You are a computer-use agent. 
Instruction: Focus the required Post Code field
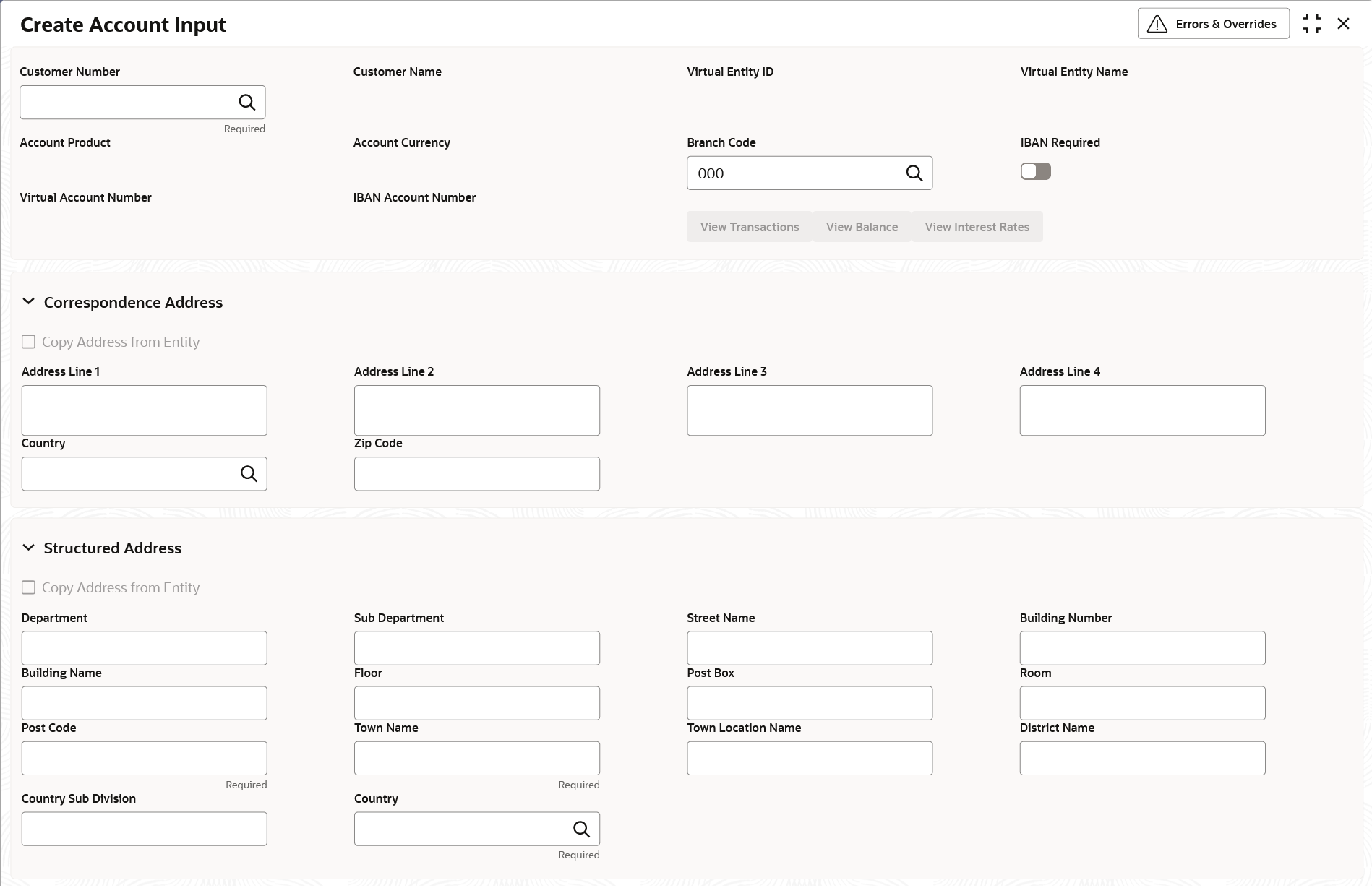pos(145,758)
